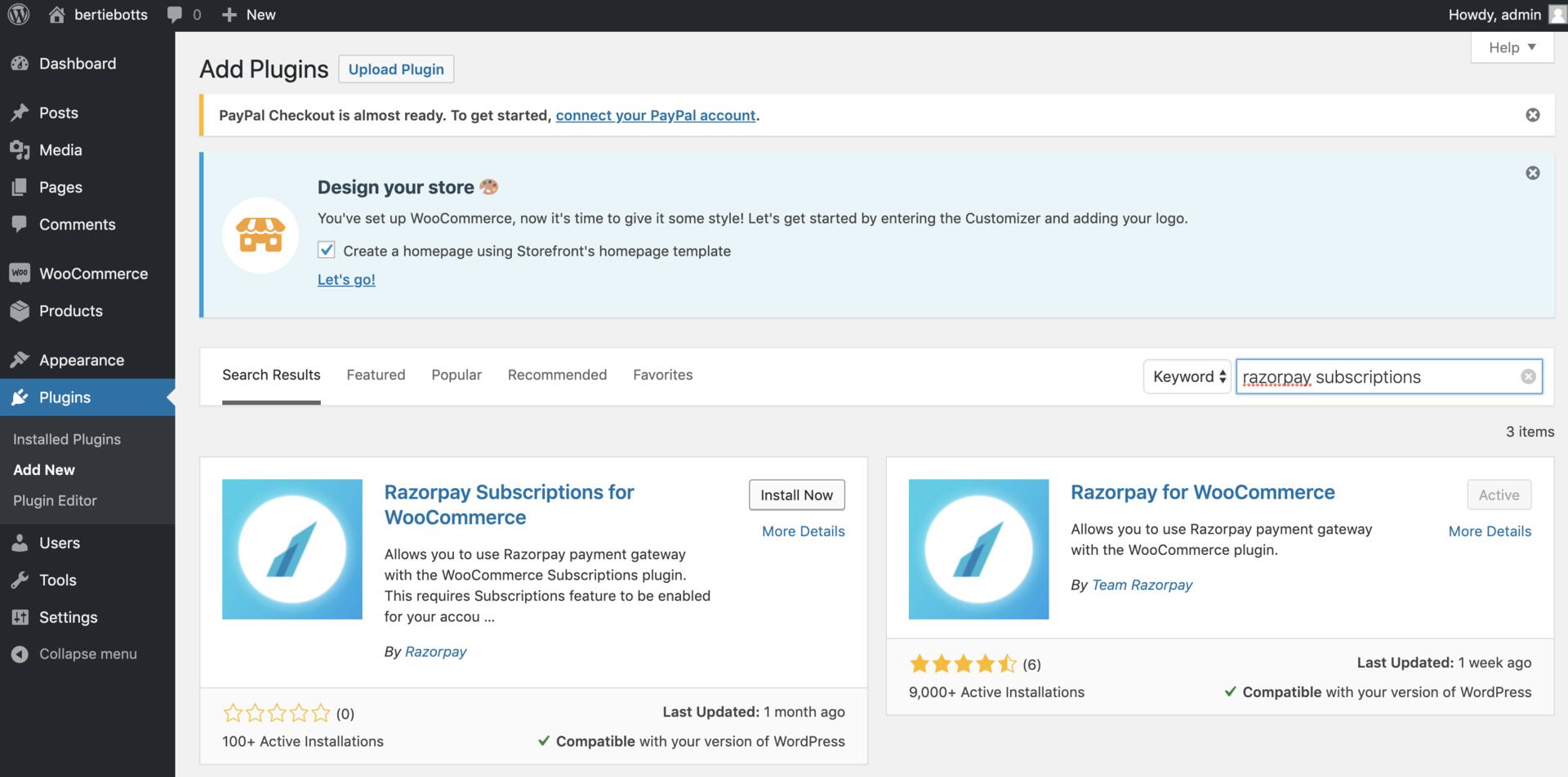View More Details for Razorpay Subscriptions

tap(804, 531)
